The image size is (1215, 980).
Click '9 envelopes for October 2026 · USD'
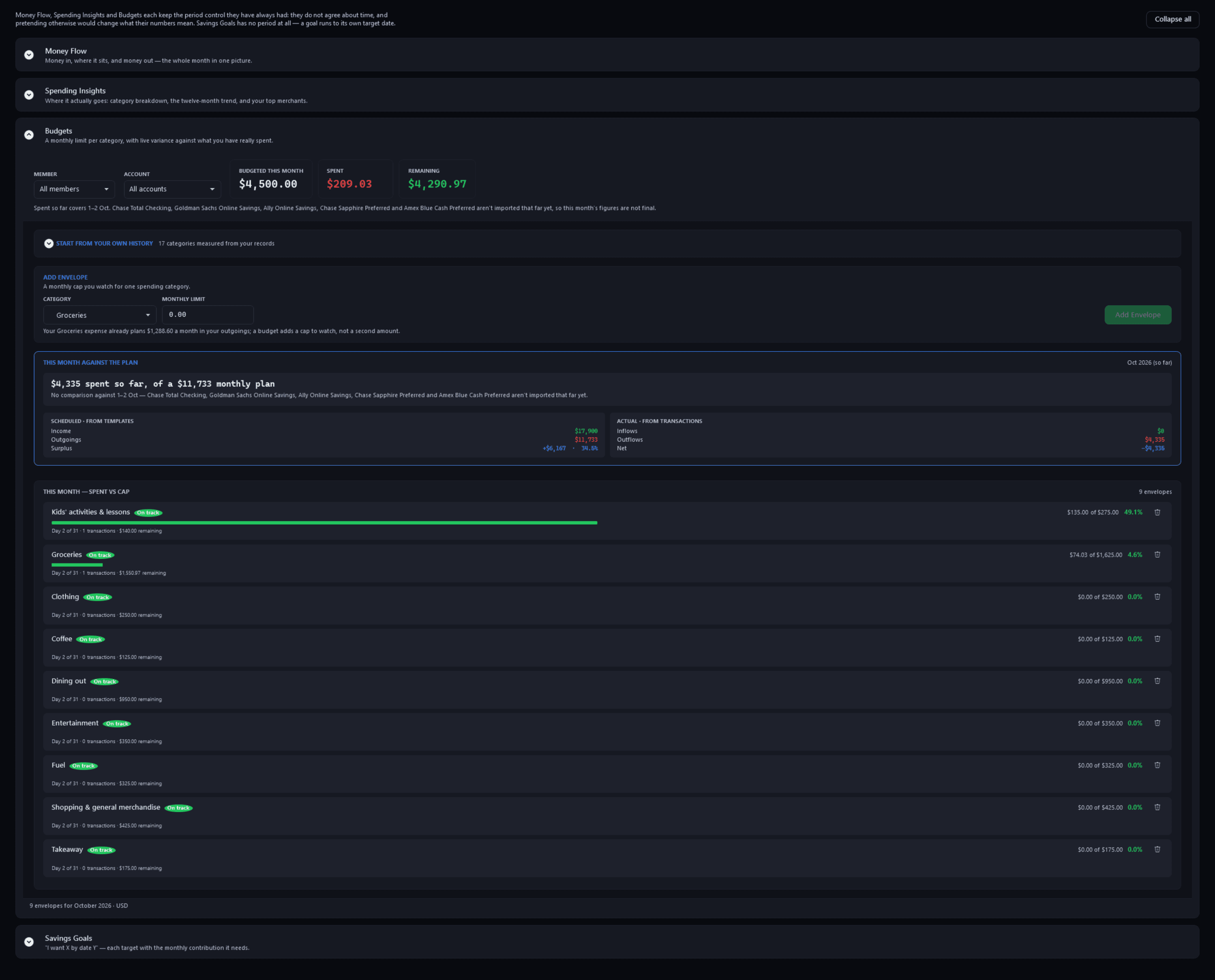pos(78,905)
